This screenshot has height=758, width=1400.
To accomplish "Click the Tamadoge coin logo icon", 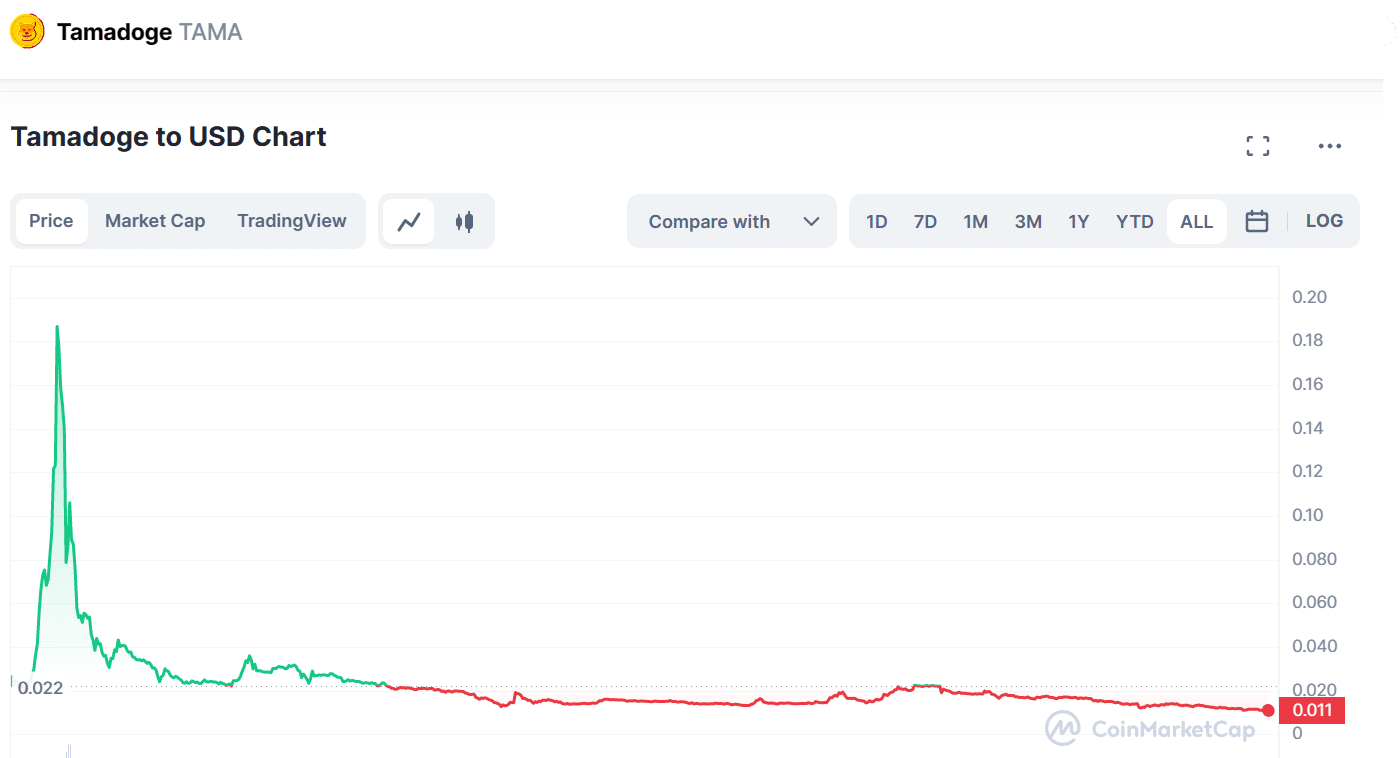I will coord(27,31).
